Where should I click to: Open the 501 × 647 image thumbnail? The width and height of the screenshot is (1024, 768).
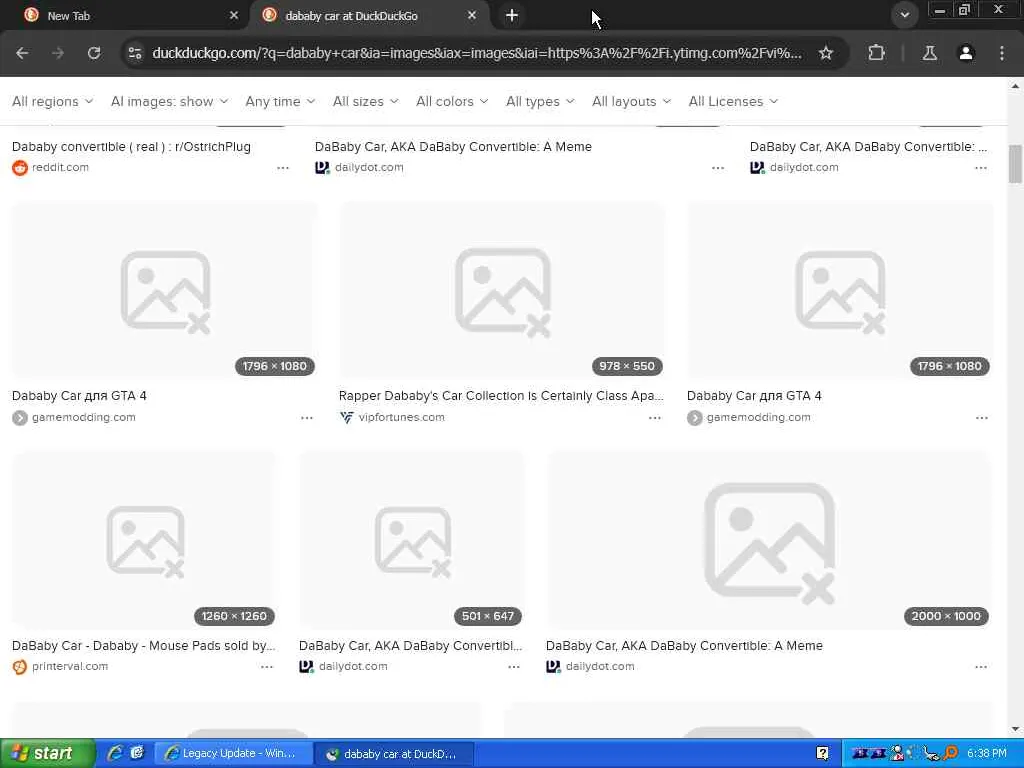(x=412, y=541)
